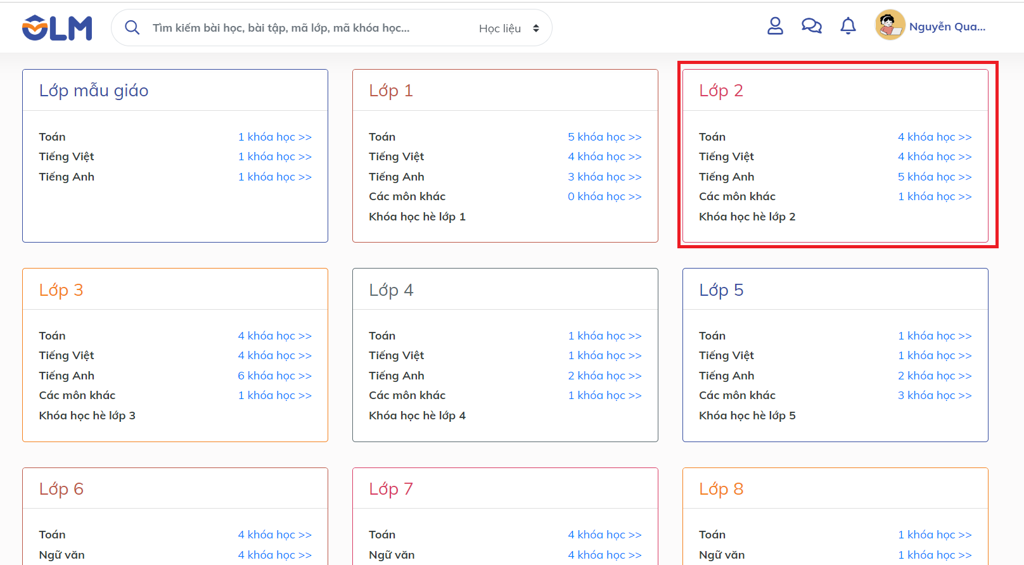Open Lớp 5 Tiếng Anh 2 khóa học link

pyautogui.click(x=935, y=375)
